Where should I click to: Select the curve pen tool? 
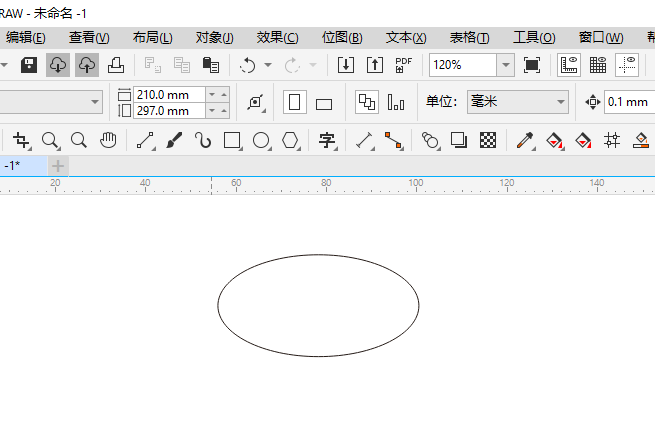[203, 140]
